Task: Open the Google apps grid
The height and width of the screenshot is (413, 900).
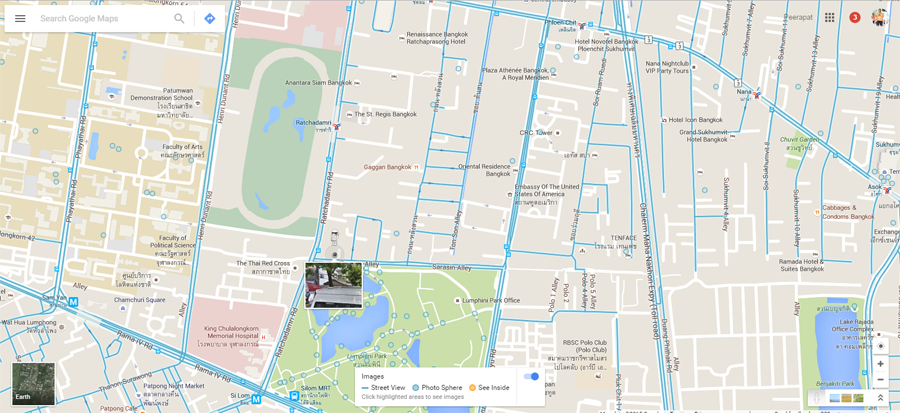Action: point(829,17)
